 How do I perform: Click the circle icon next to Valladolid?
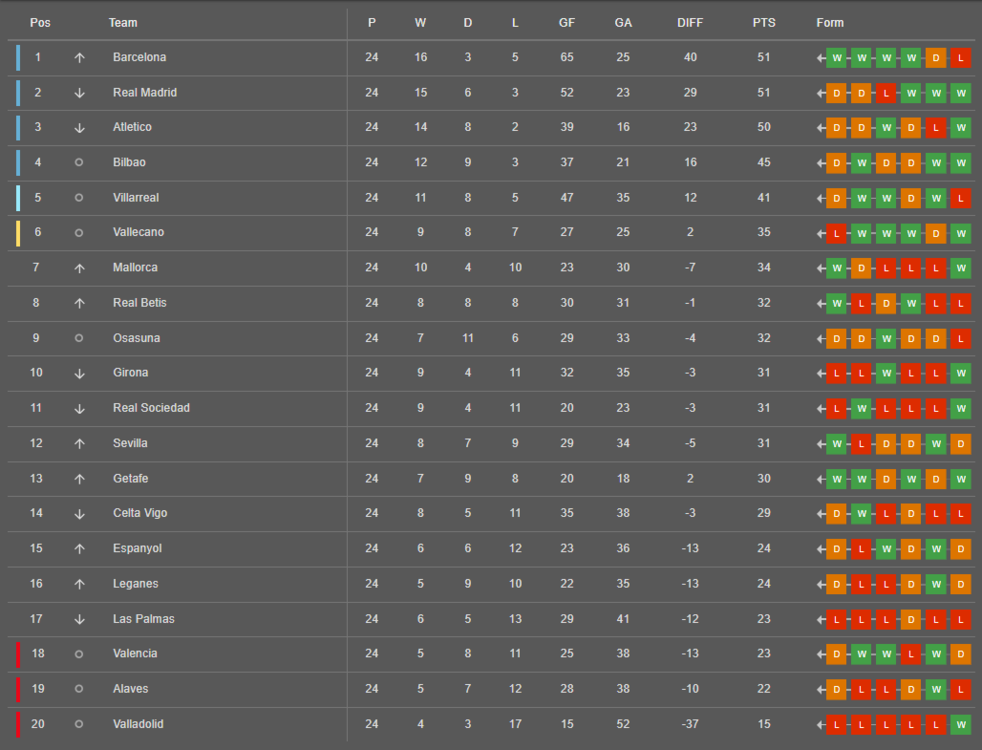(79, 724)
